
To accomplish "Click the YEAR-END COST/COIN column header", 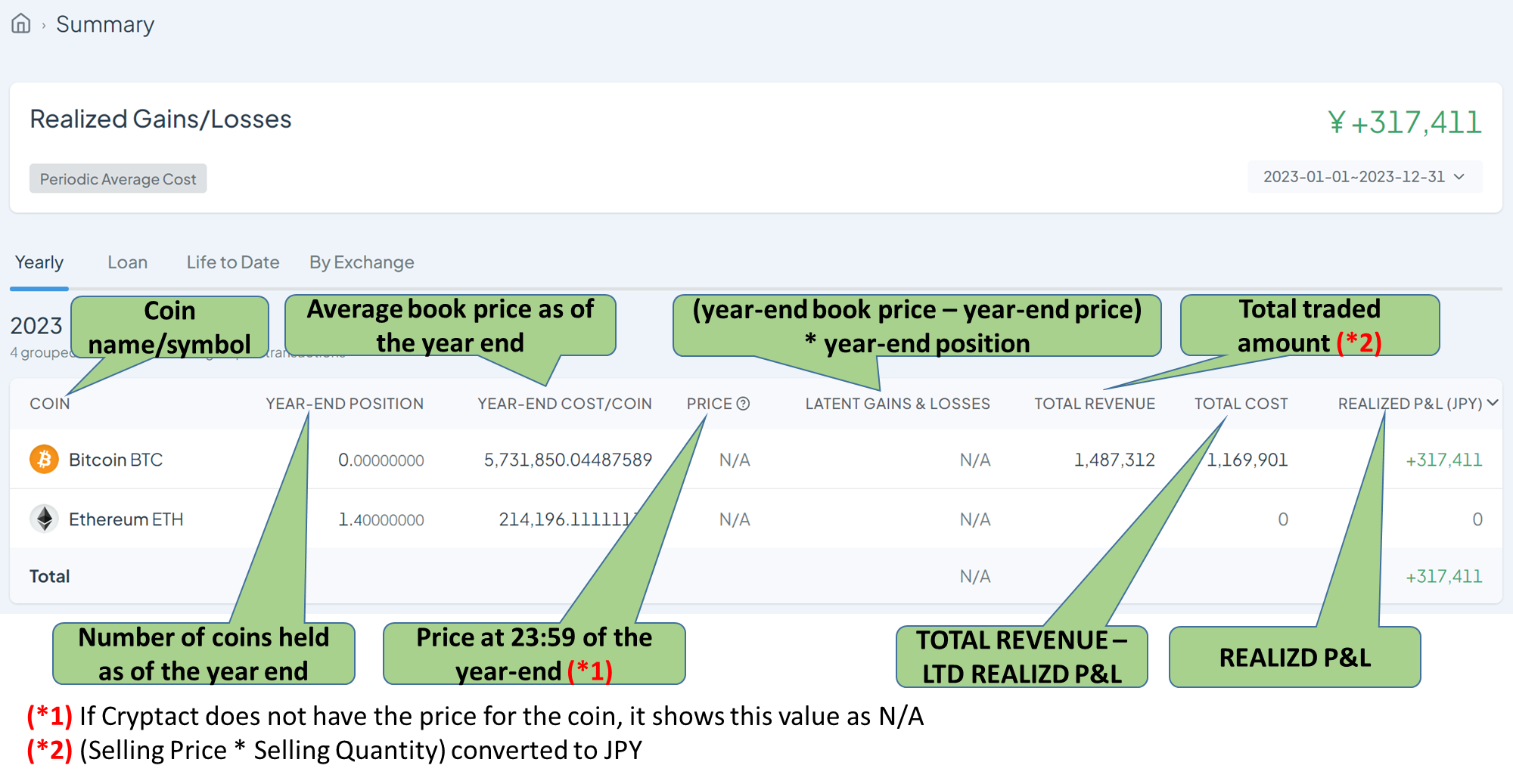I will pos(564,404).
